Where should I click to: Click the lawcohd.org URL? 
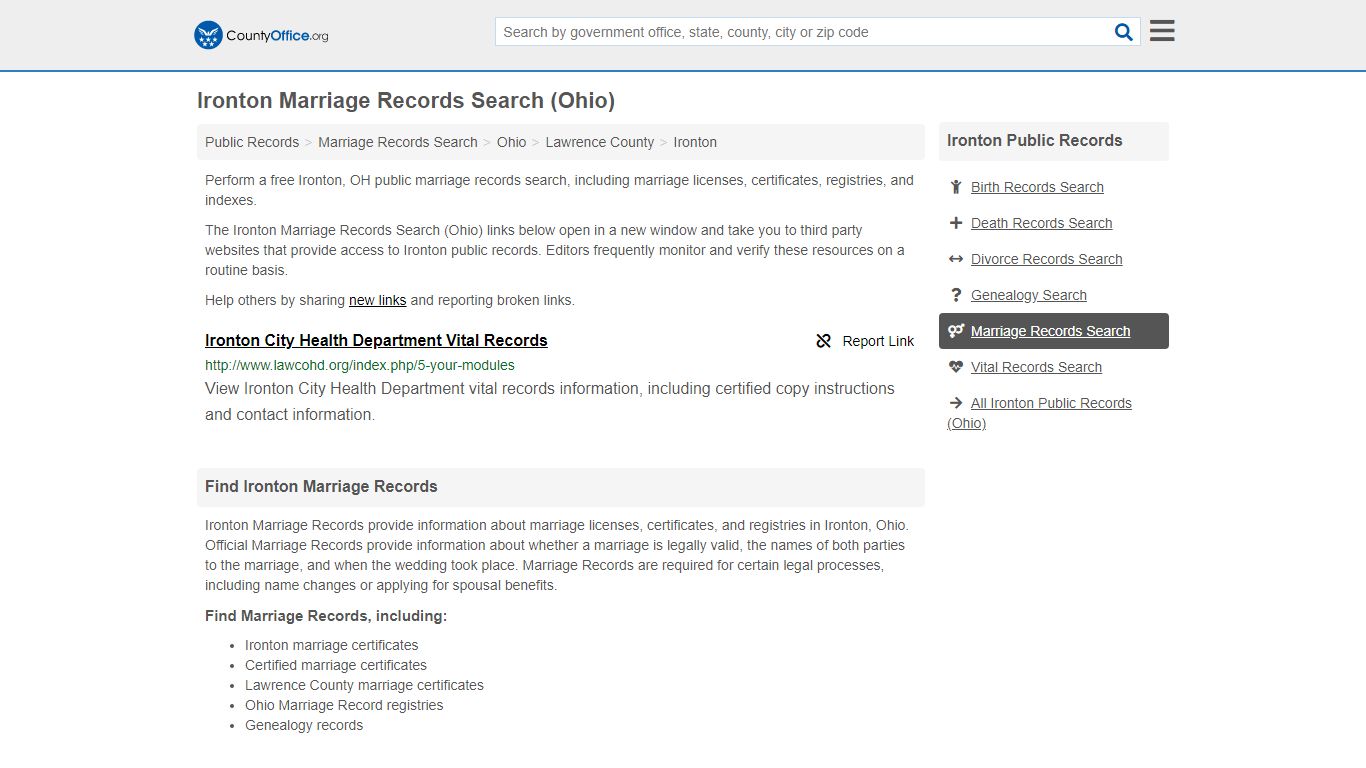pyautogui.click(x=360, y=365)
